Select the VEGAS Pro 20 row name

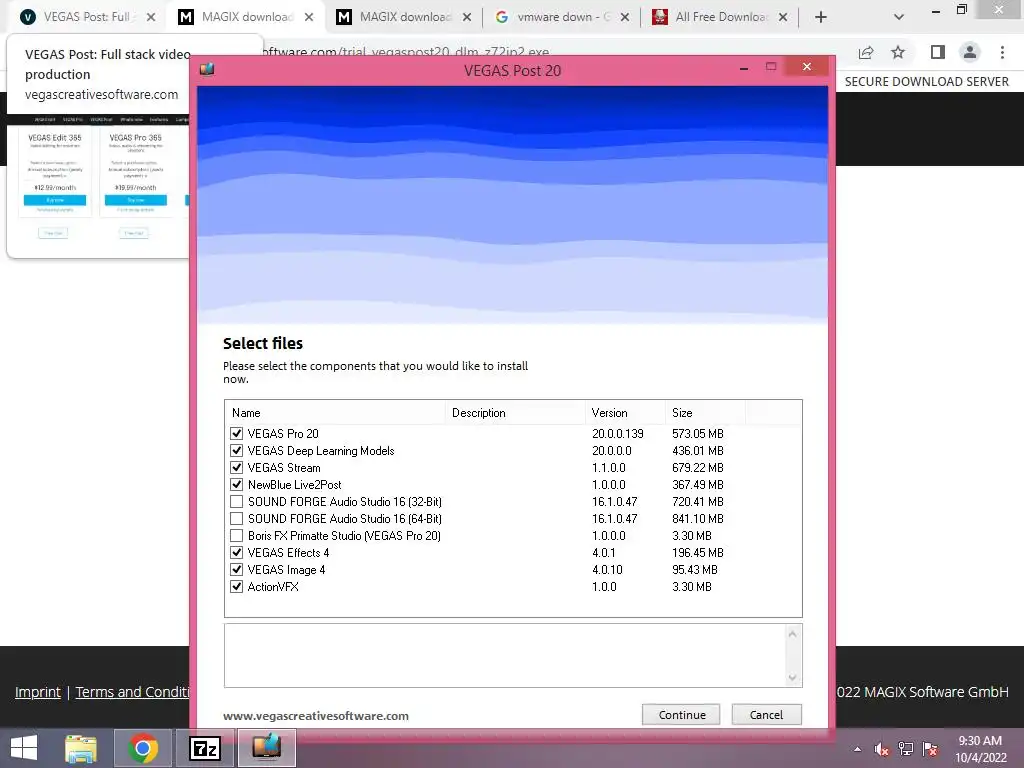pyautogui.click(x=283, y=434)
